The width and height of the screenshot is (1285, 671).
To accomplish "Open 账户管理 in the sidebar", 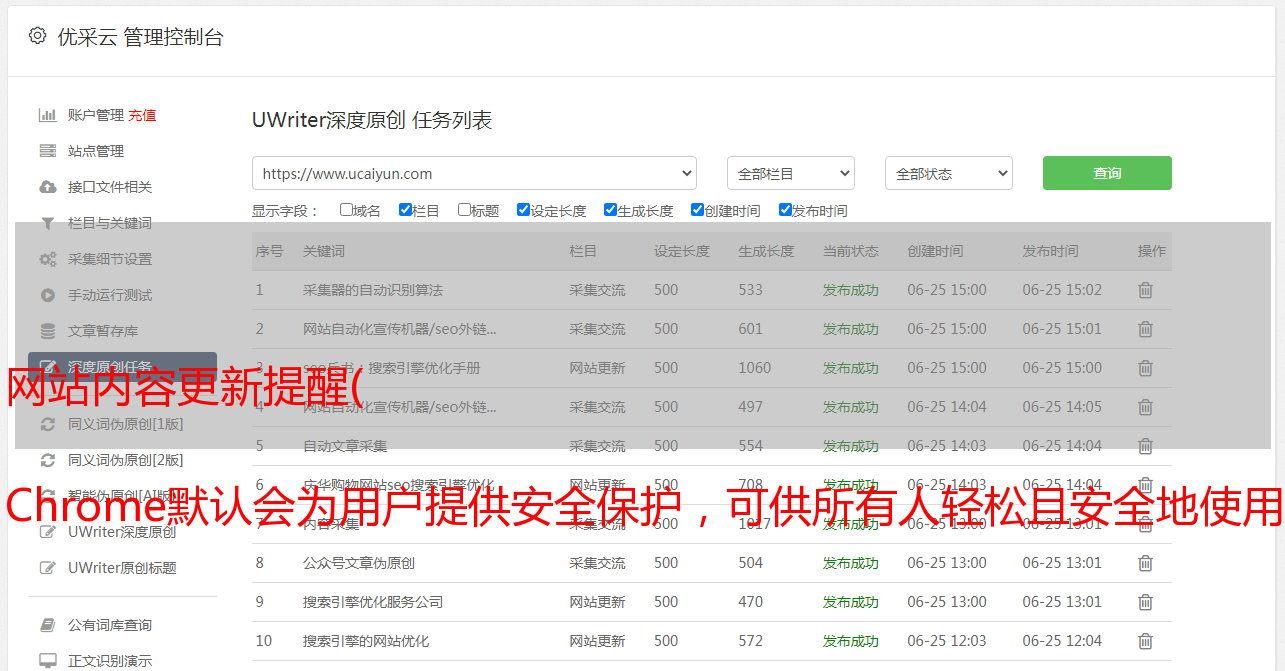I will (x=96, y=115).
